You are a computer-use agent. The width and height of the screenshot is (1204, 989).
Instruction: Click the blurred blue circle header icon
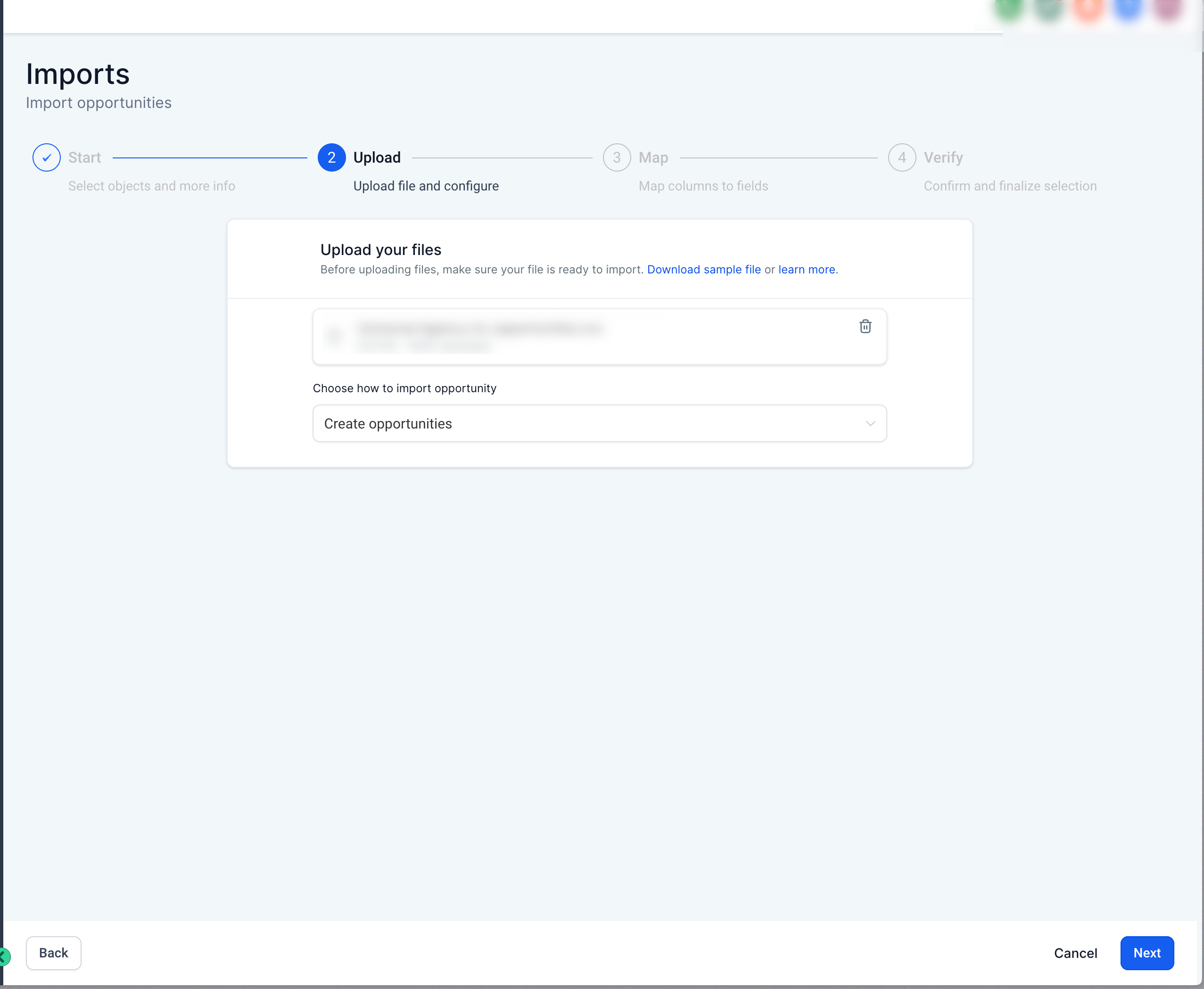pyautogui.click(x=1128, y=8)
